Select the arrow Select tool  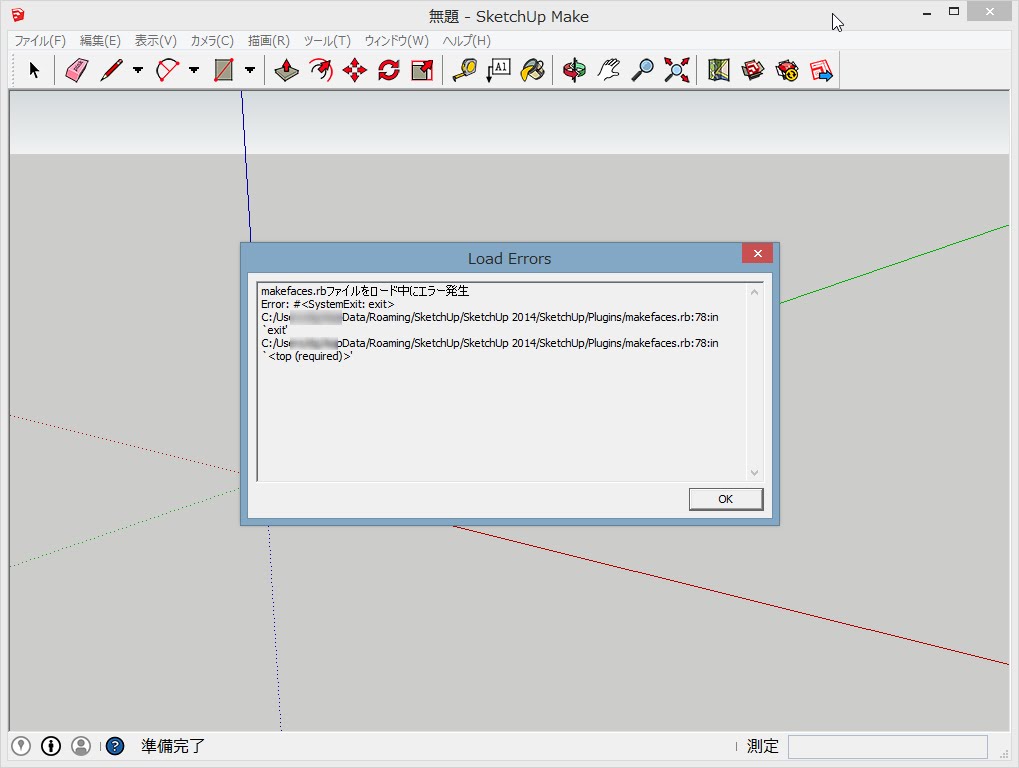click(34, 70)
